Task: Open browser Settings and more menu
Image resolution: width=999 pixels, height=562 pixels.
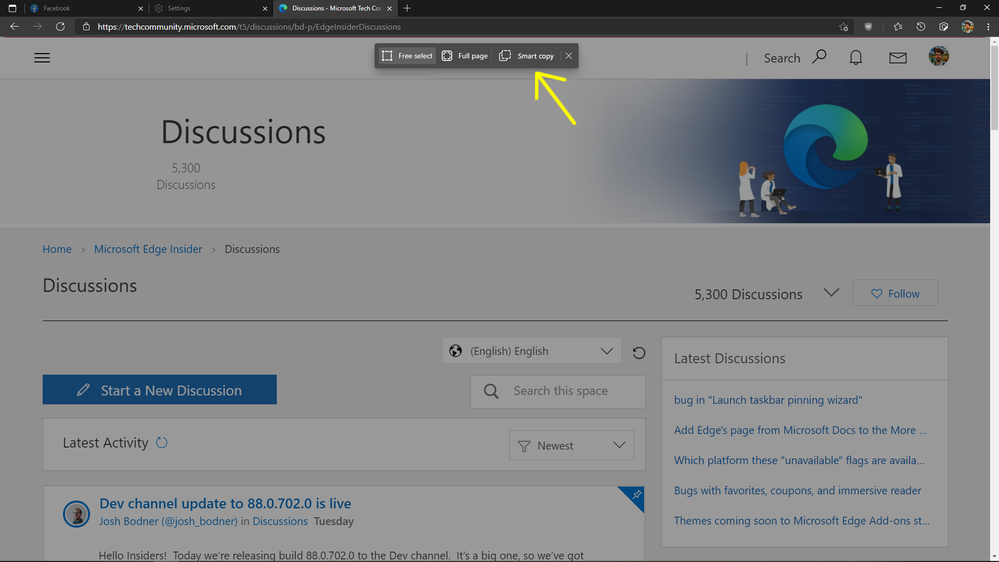Action: 988,27
